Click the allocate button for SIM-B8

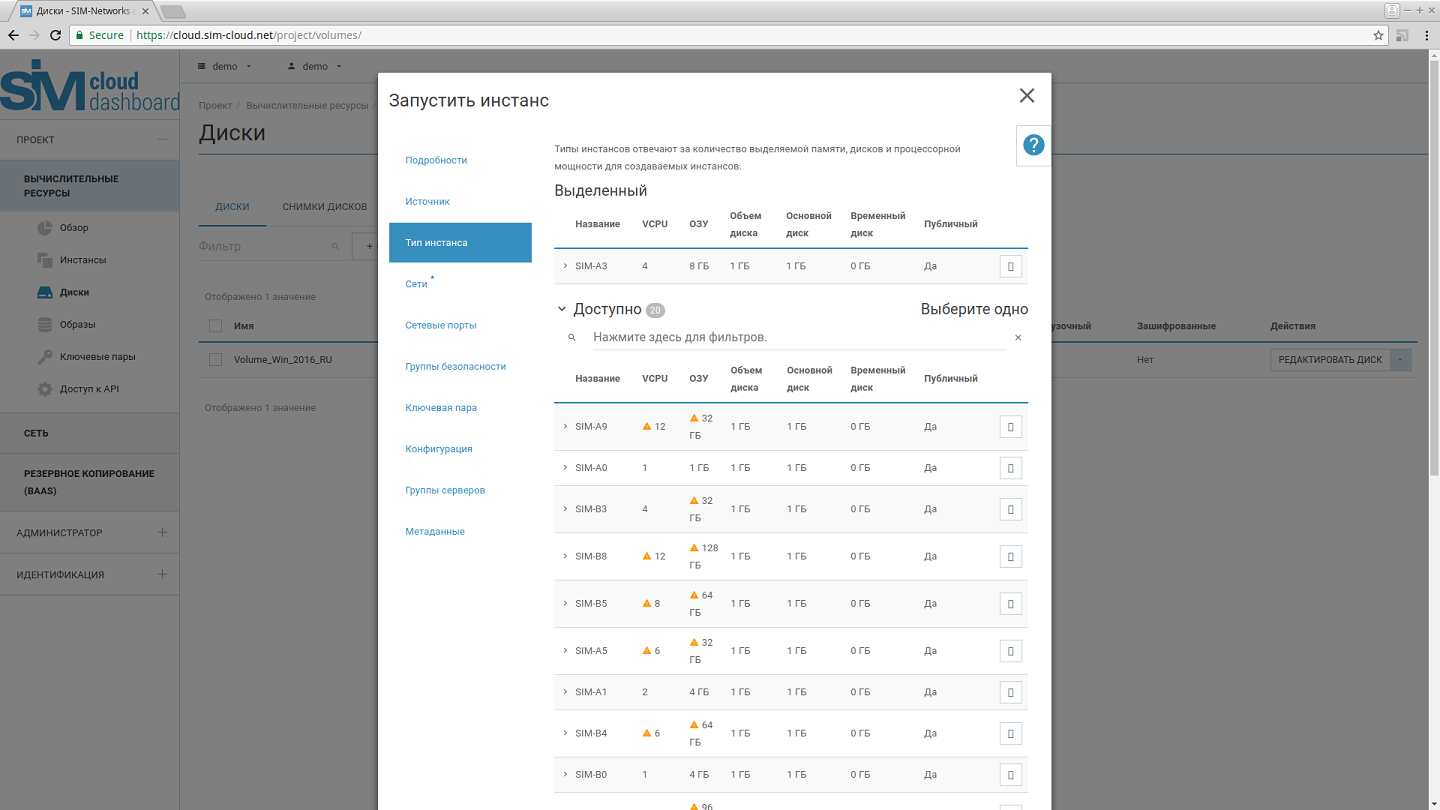coord(1010,556)
